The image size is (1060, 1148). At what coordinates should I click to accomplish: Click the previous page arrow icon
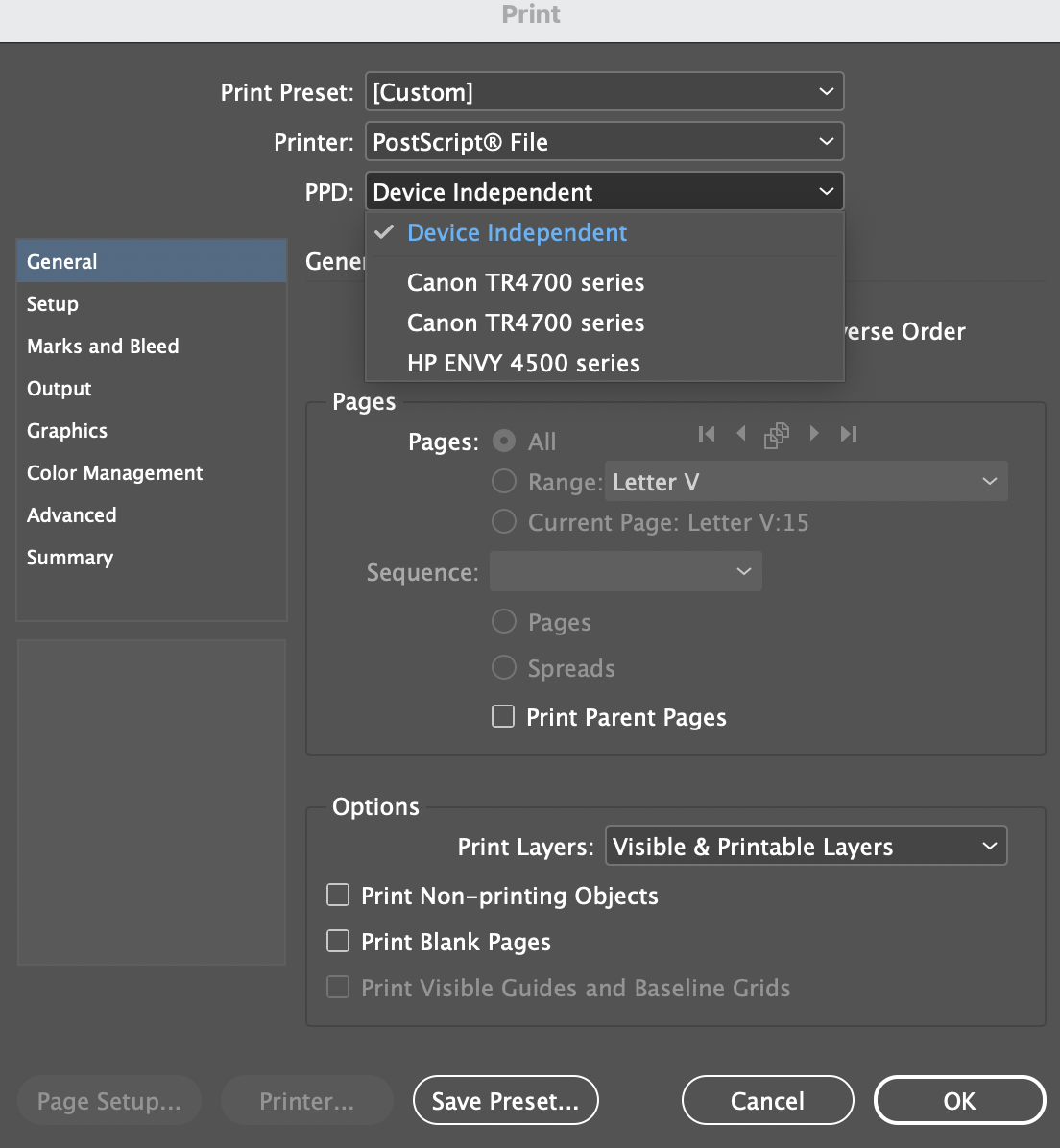click(x=741, y=434)
